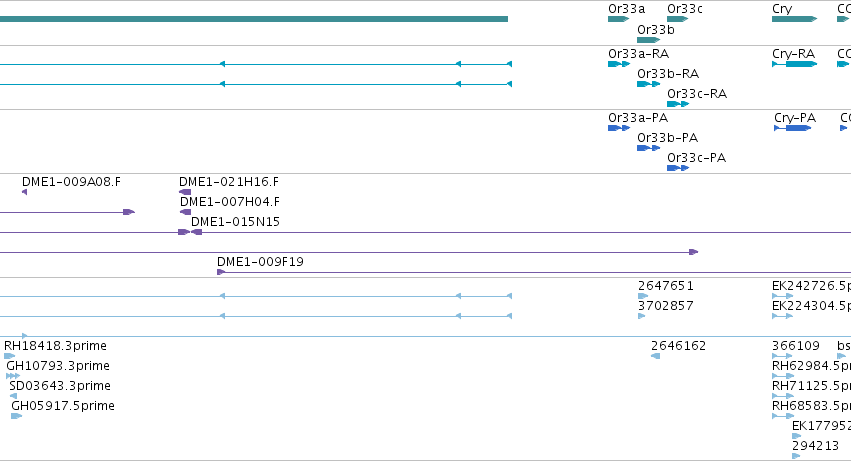Click EST label 3702857

coord(665,306)
